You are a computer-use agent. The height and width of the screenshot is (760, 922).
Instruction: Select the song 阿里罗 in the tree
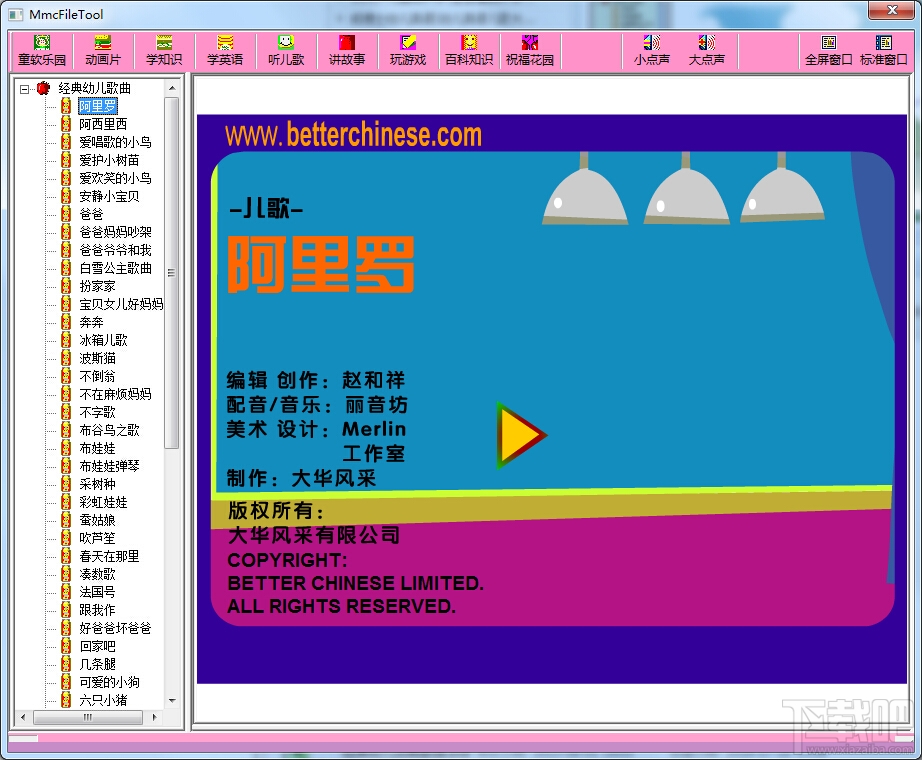[98, 106]
